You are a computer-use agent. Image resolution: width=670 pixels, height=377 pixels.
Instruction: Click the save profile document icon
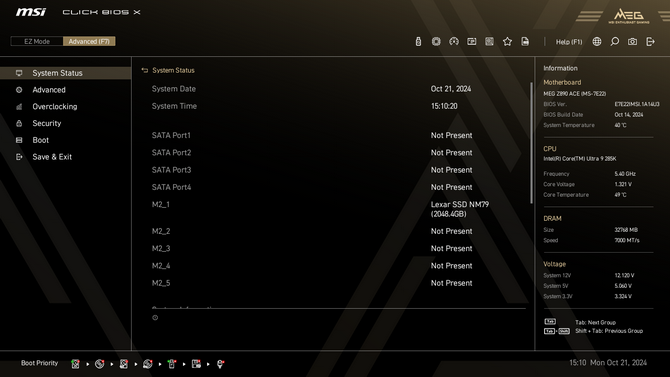coord(525,41)
